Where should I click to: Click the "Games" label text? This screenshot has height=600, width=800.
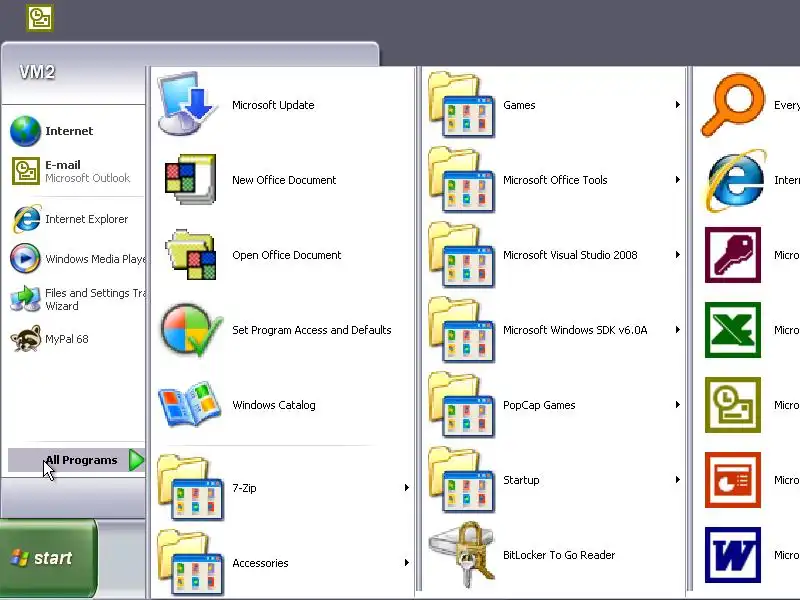click(519, 105)
